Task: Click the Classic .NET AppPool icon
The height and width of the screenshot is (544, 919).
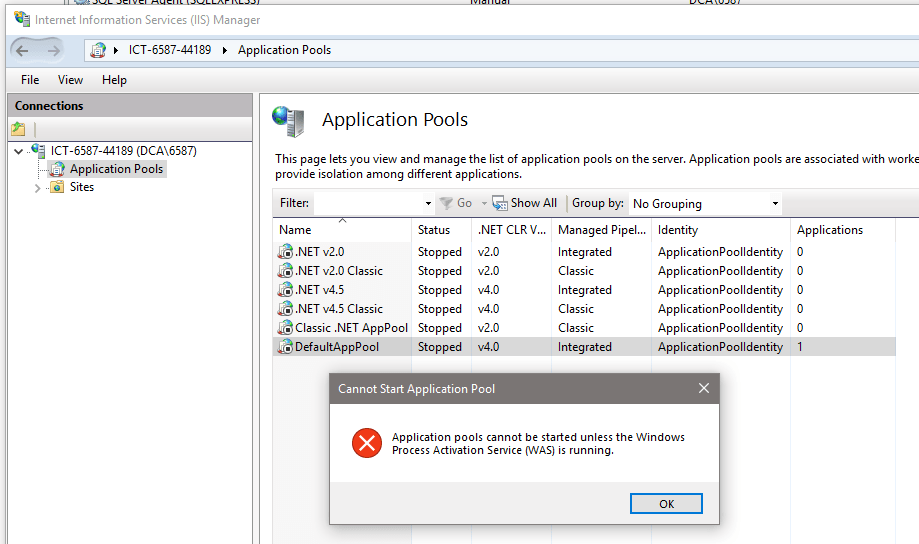Action: click(285, 328)
